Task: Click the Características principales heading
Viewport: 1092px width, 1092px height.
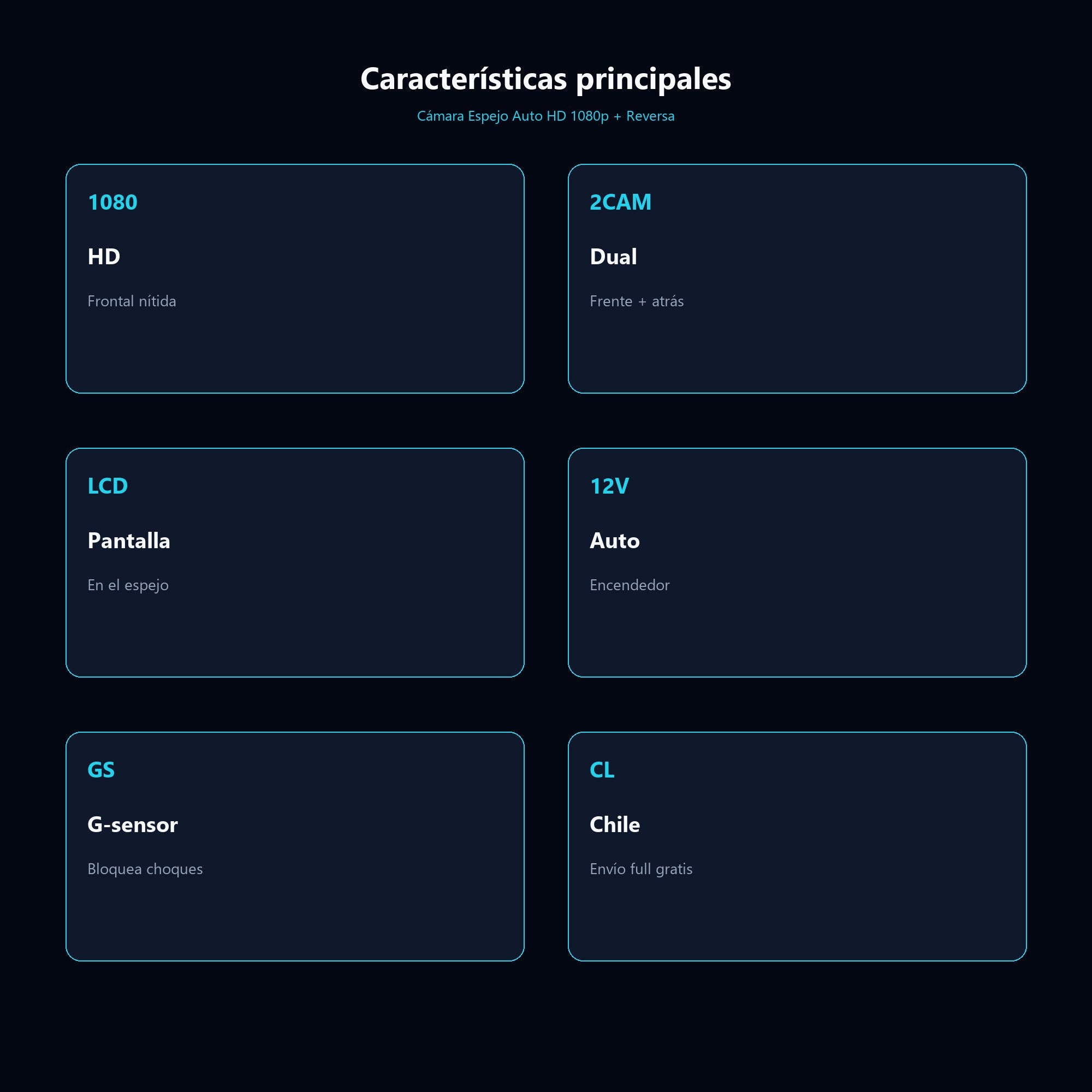Action: [x=546, y=79]
